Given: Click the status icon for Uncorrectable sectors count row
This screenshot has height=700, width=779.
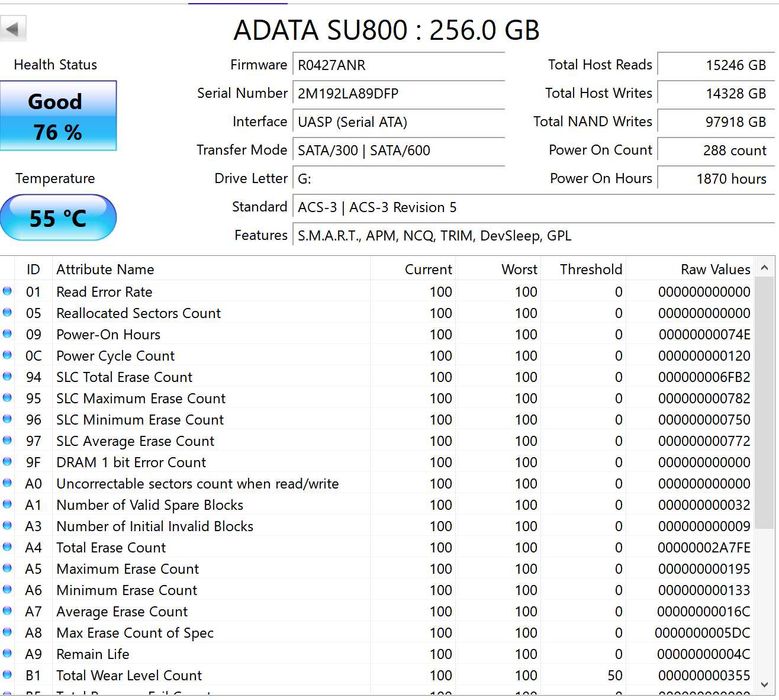Looking at the screenshot, I should pyautogui.click(x=7, y=483).
